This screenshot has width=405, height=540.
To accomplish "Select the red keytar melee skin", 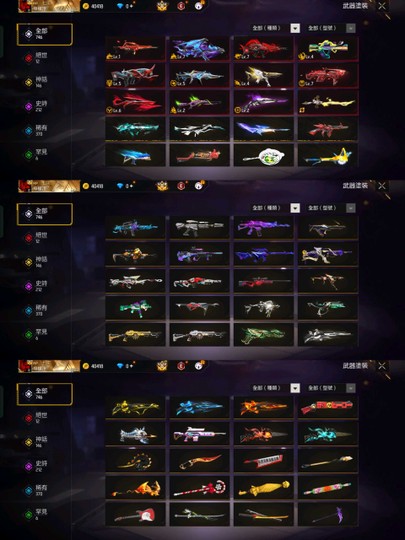I will pos(264,460).
